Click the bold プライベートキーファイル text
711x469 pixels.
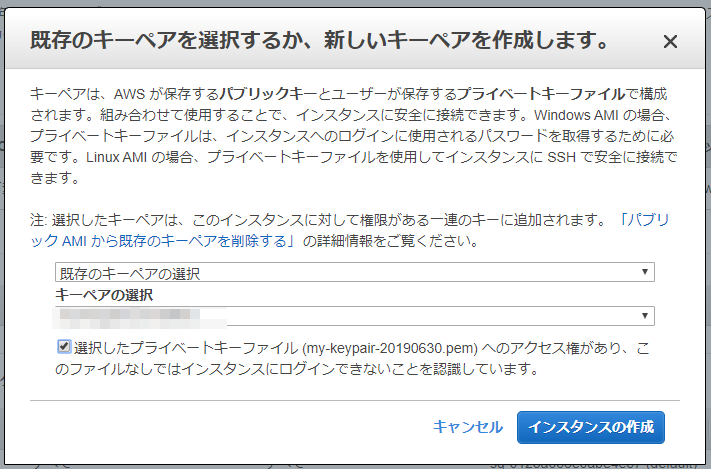541,94
